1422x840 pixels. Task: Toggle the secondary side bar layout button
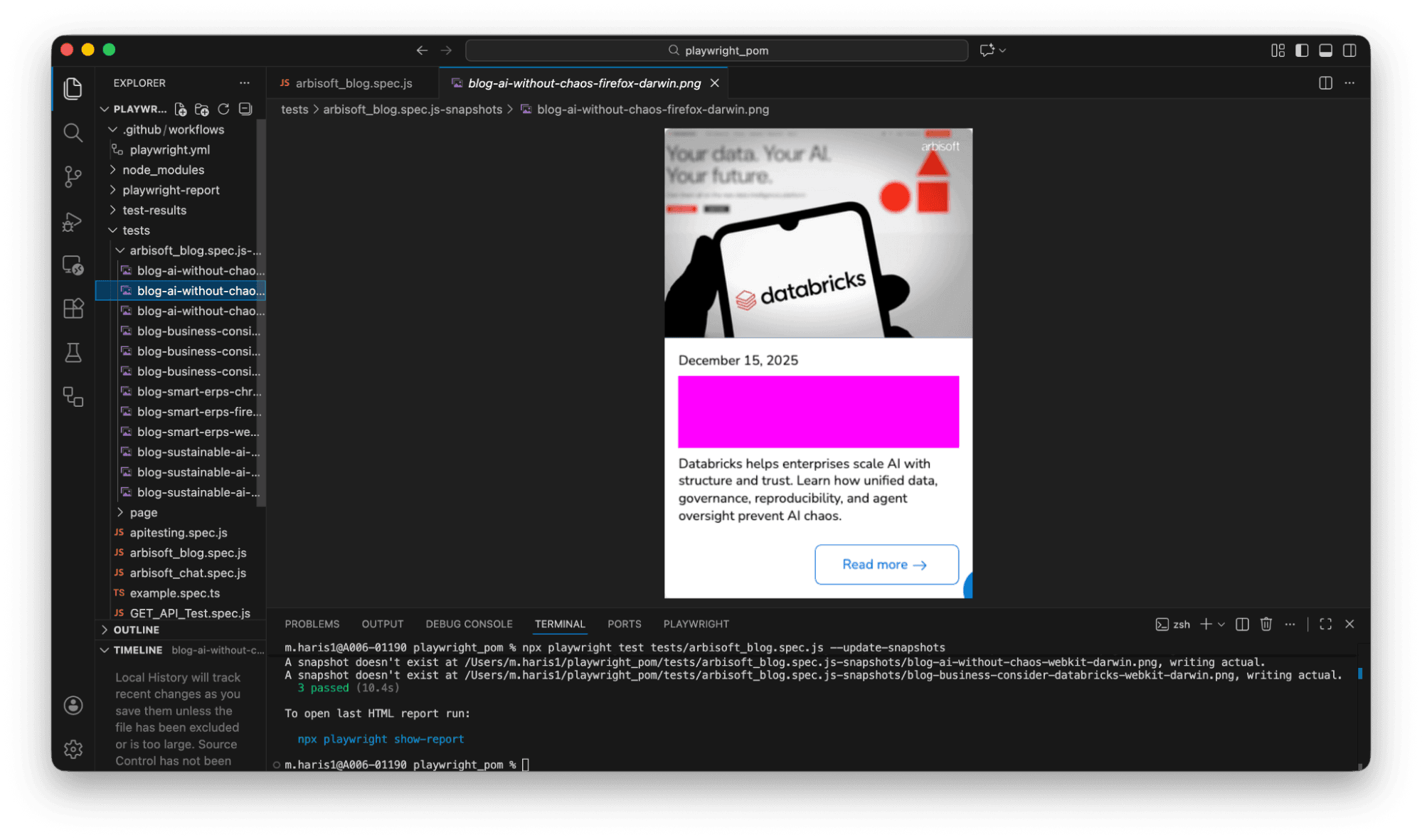1349,50
